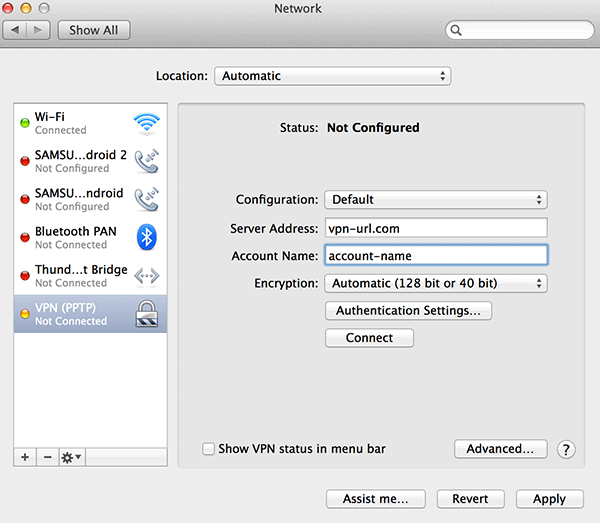Click phone icon beside SAMSU...ndroid
Screen dimensions: 600x523
[x=147, y=199]
